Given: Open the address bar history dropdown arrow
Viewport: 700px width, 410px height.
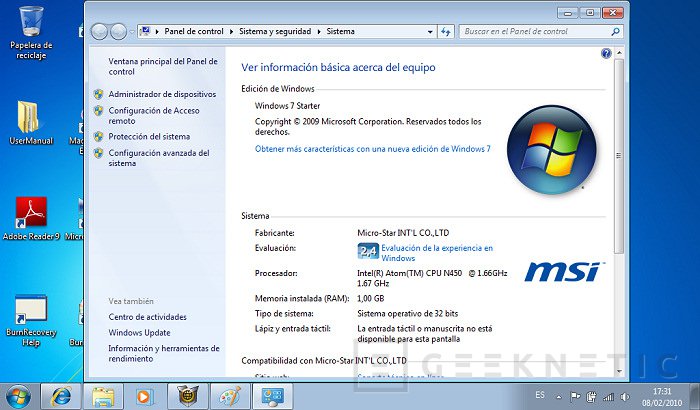Looking at the screenshot, I should [430, 32].
